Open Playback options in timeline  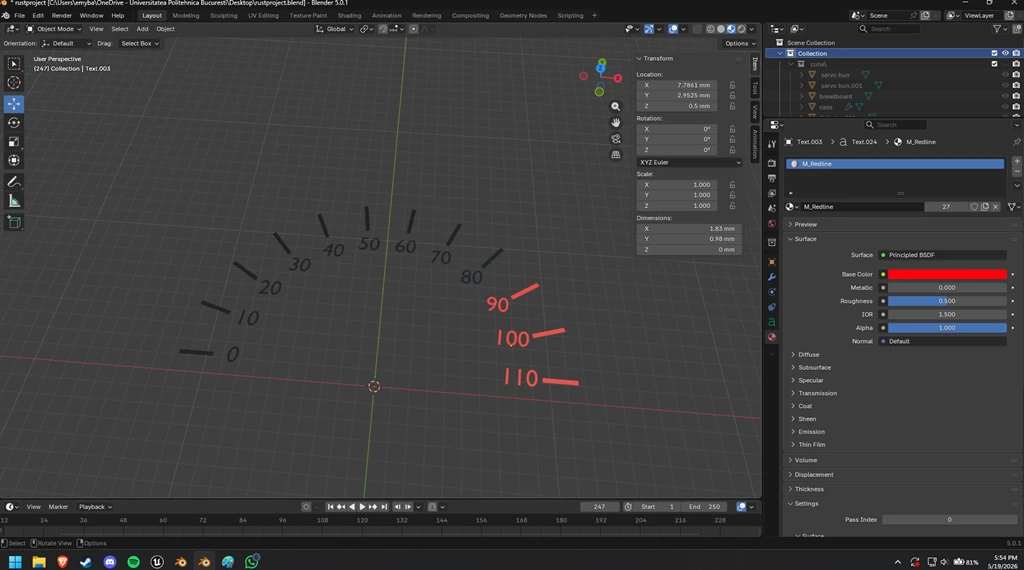tap(95, 507)
